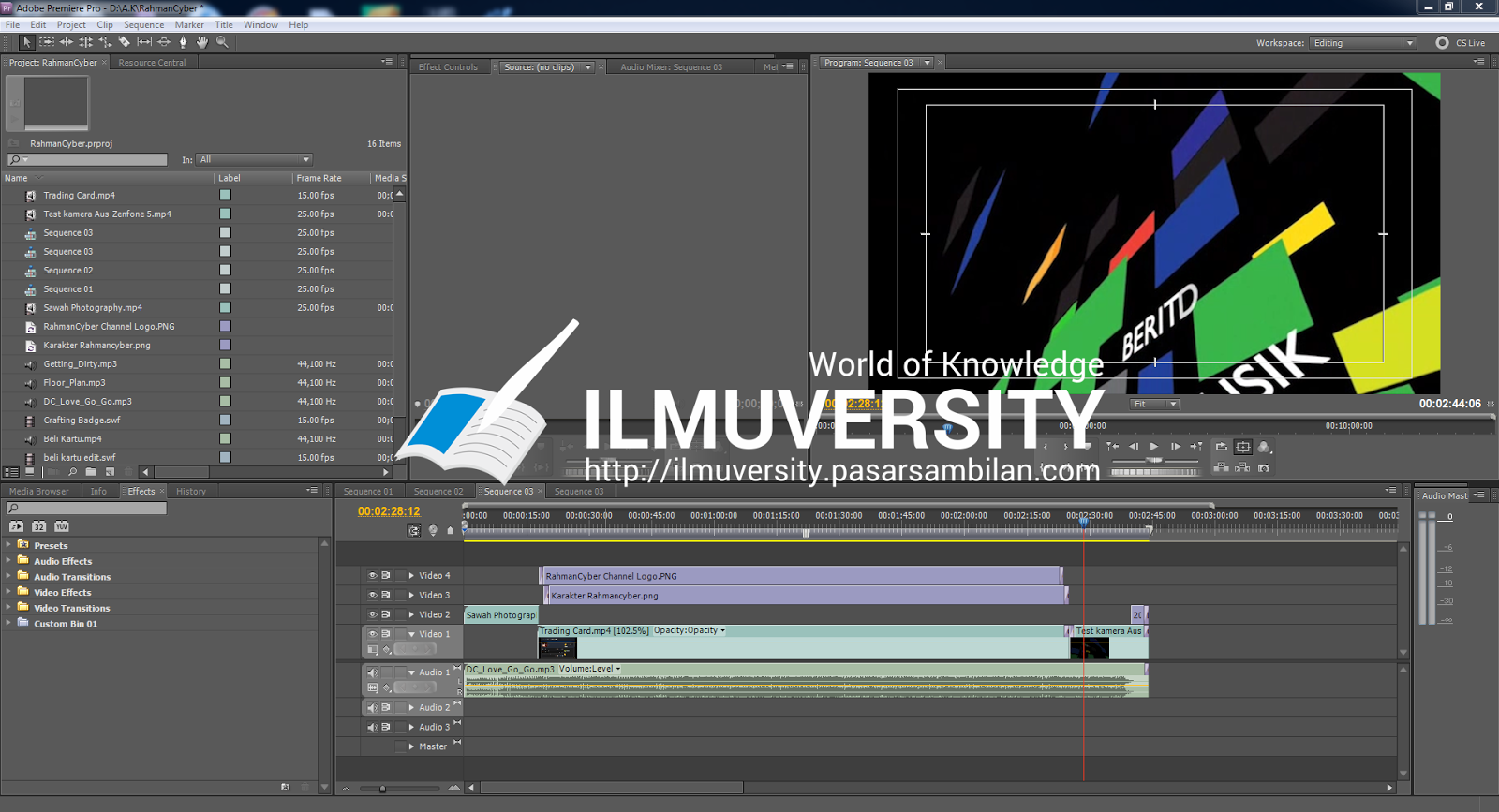1499x812 pixels.
Task: Select the Razor tool
Action: coord(125,42)
